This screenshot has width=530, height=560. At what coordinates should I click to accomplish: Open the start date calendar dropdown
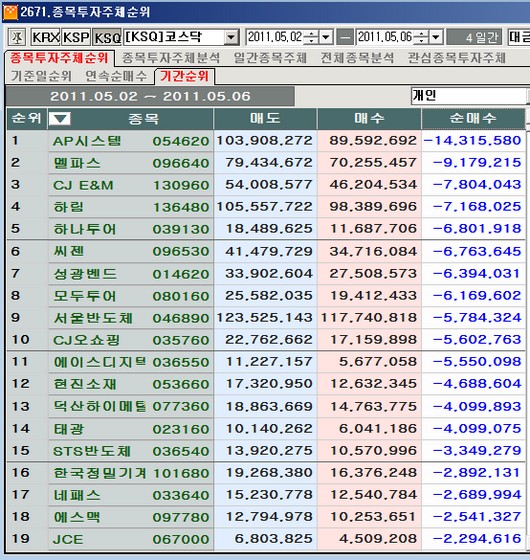[x=326, y=37]
